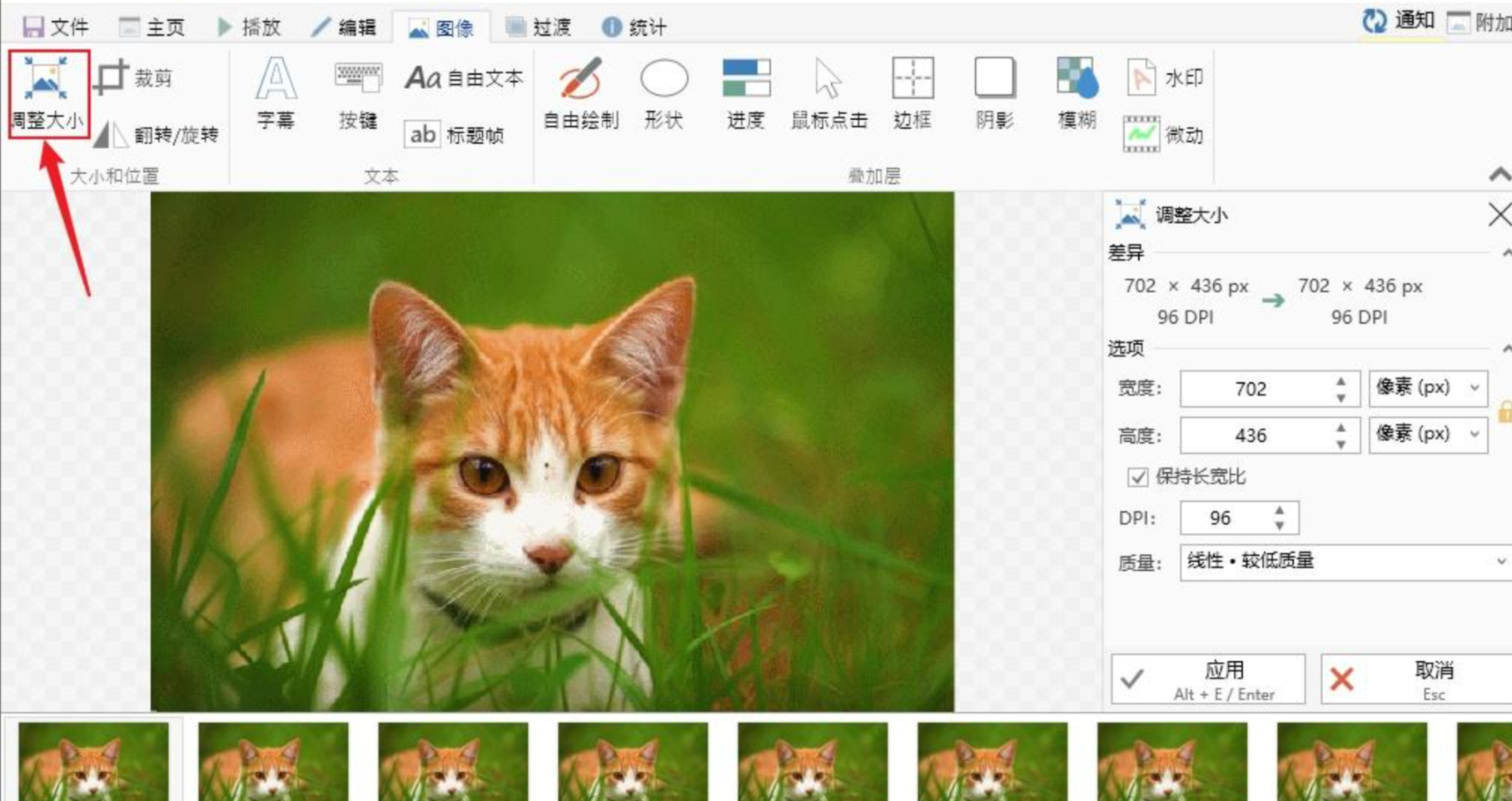Select the first frame thumbnail

tap(93, 761)
